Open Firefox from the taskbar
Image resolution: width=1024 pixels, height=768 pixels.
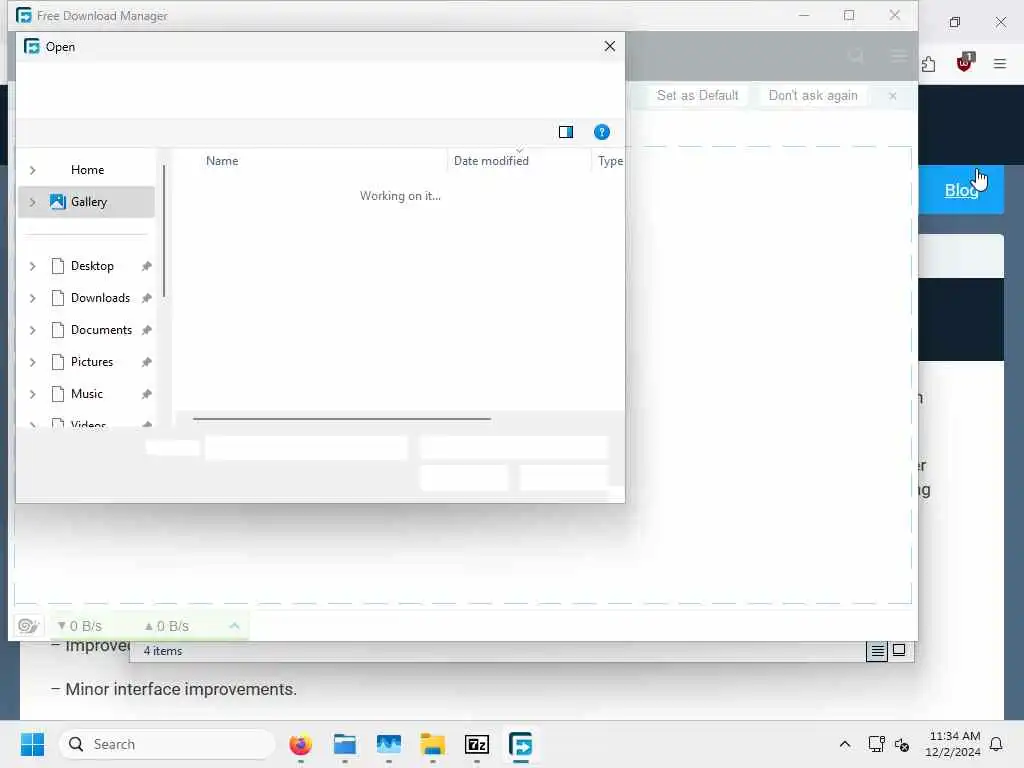300,744
